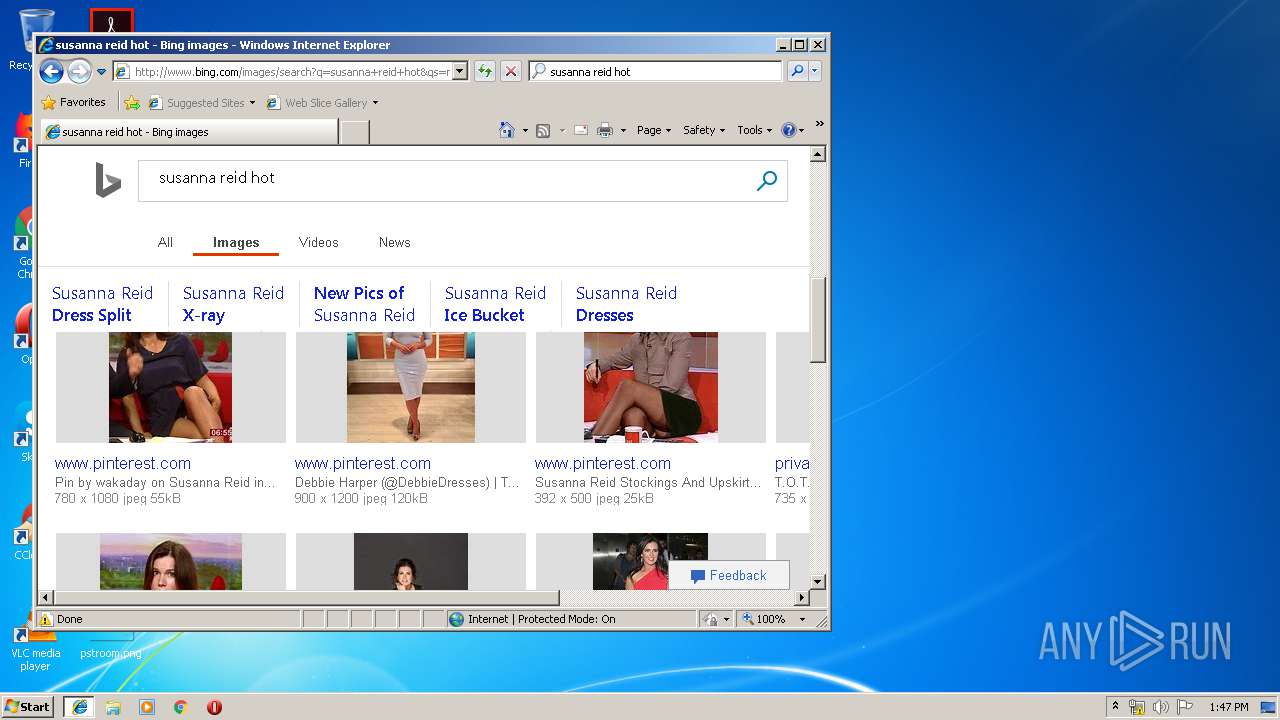
Task: Open the Safety menu
Action: (x=704, y=130)
